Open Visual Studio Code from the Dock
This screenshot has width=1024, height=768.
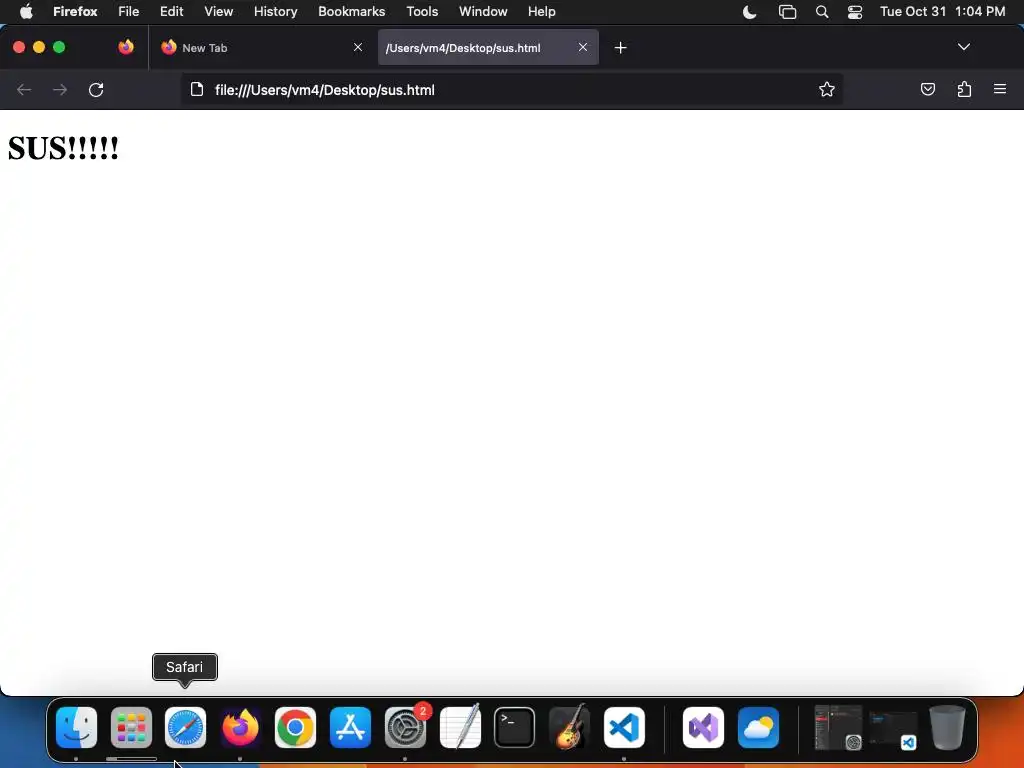pos(624,727)
